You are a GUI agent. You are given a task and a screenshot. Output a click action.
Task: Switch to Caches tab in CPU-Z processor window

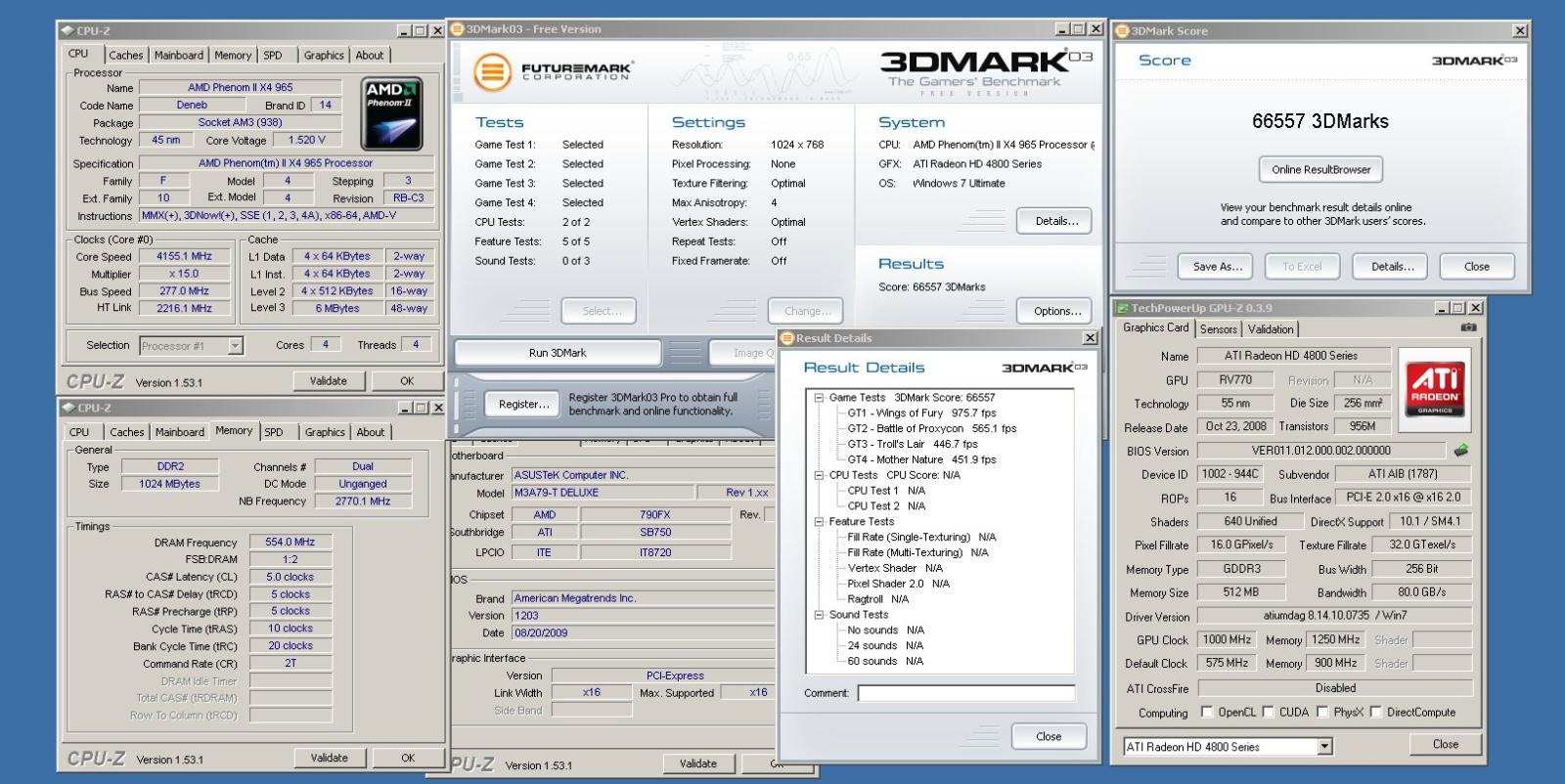[x=126, y=56]
